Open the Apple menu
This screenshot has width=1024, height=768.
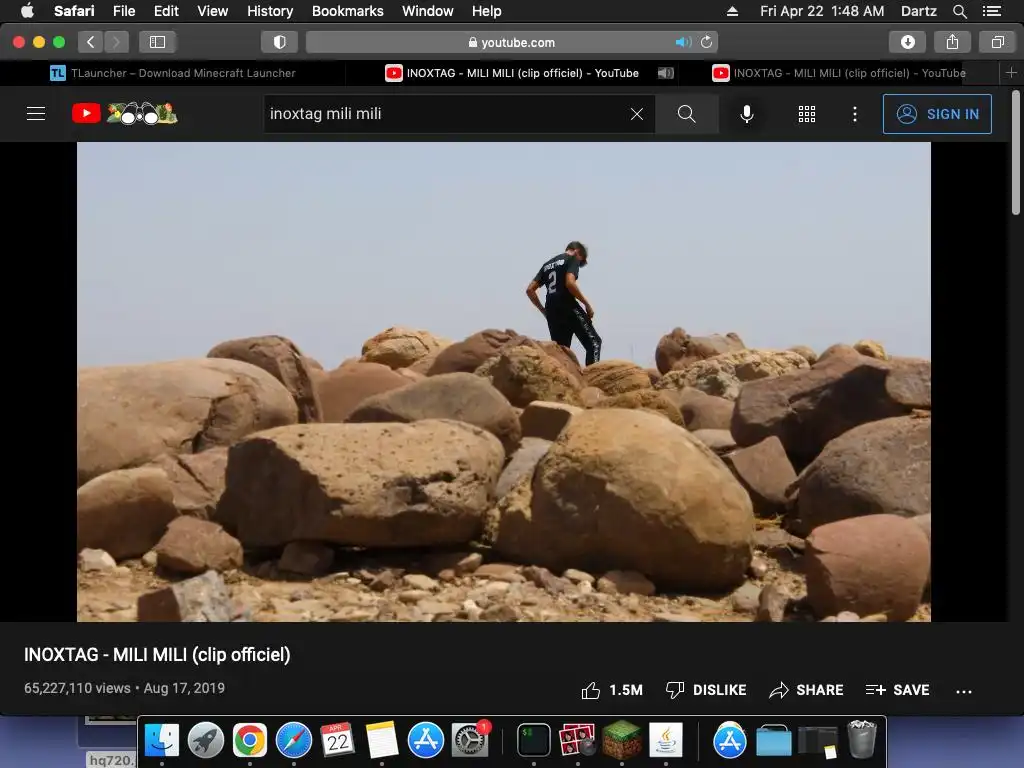[27, 11]
